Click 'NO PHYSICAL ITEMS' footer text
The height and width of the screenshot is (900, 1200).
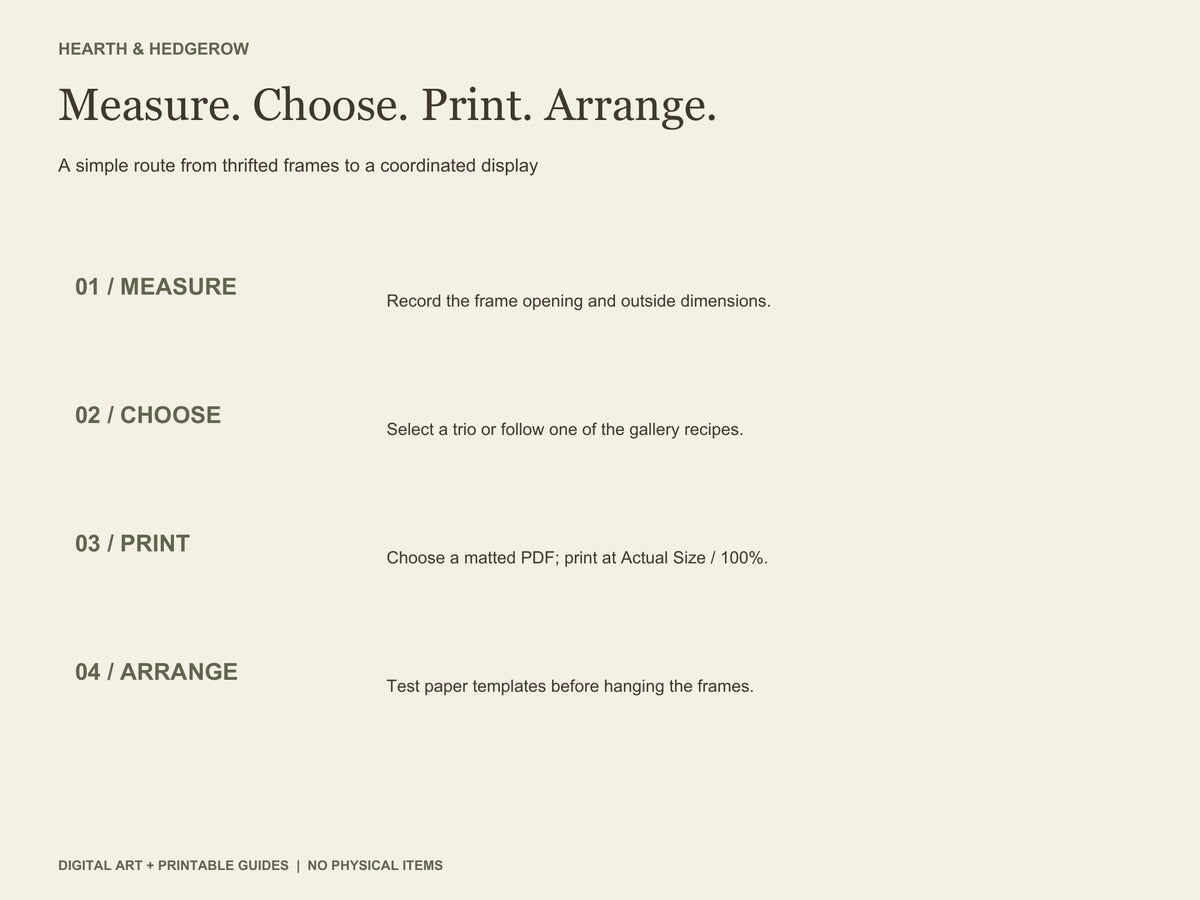pyautogui.click(x=375, y=866)
